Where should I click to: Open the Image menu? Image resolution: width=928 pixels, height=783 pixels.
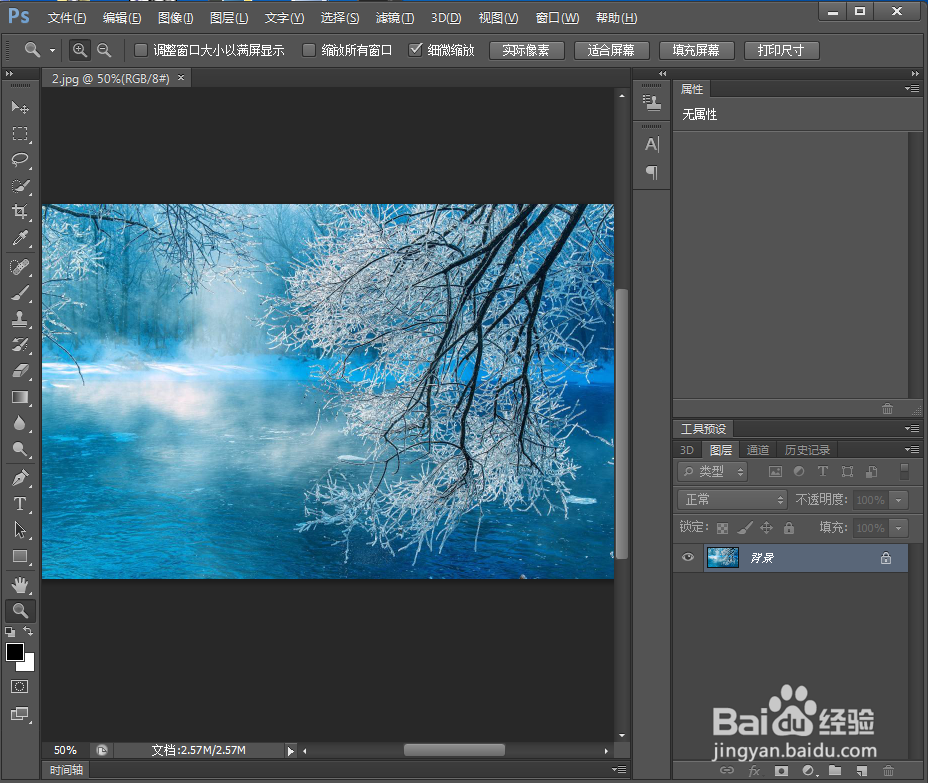(176, 18)
